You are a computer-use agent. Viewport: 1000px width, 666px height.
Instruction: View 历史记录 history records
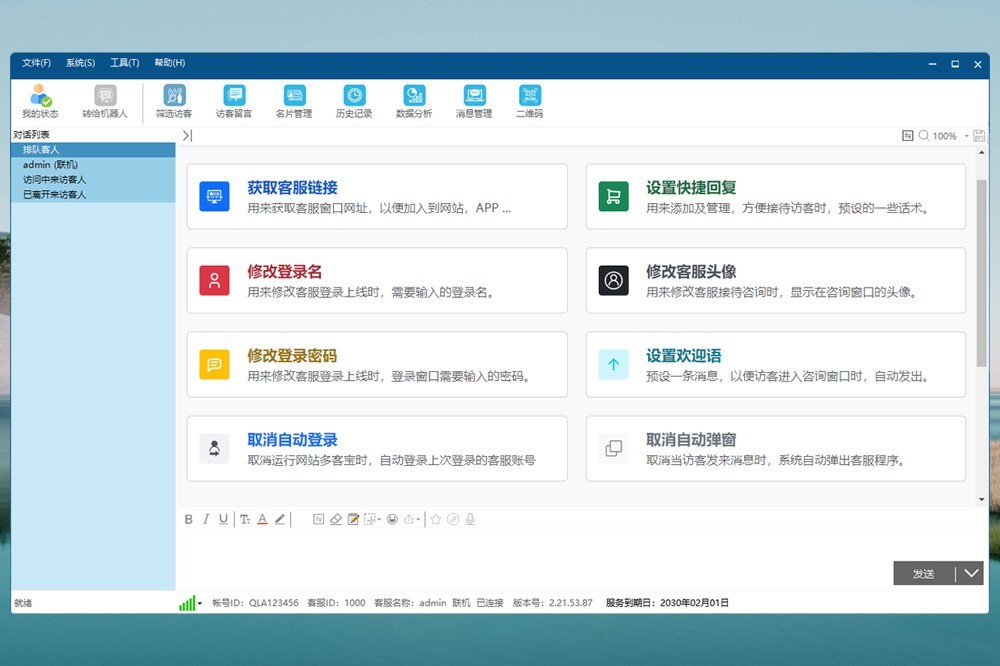point(354,101)
